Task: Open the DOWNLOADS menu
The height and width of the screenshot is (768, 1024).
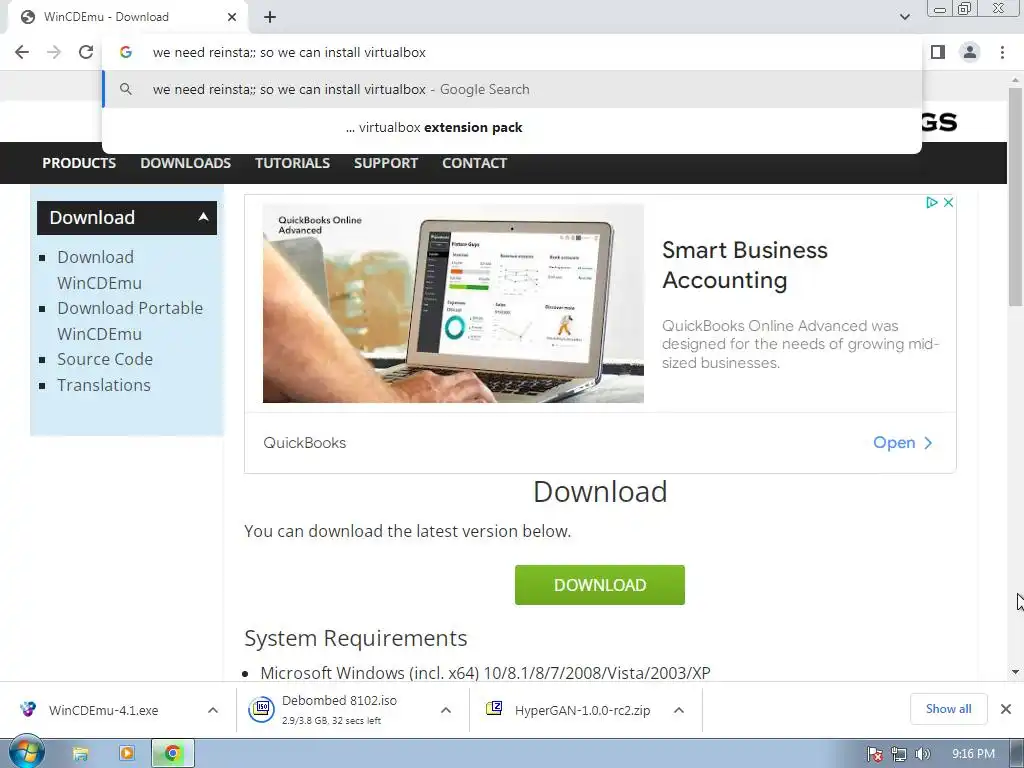Action: tap(185, 163)
